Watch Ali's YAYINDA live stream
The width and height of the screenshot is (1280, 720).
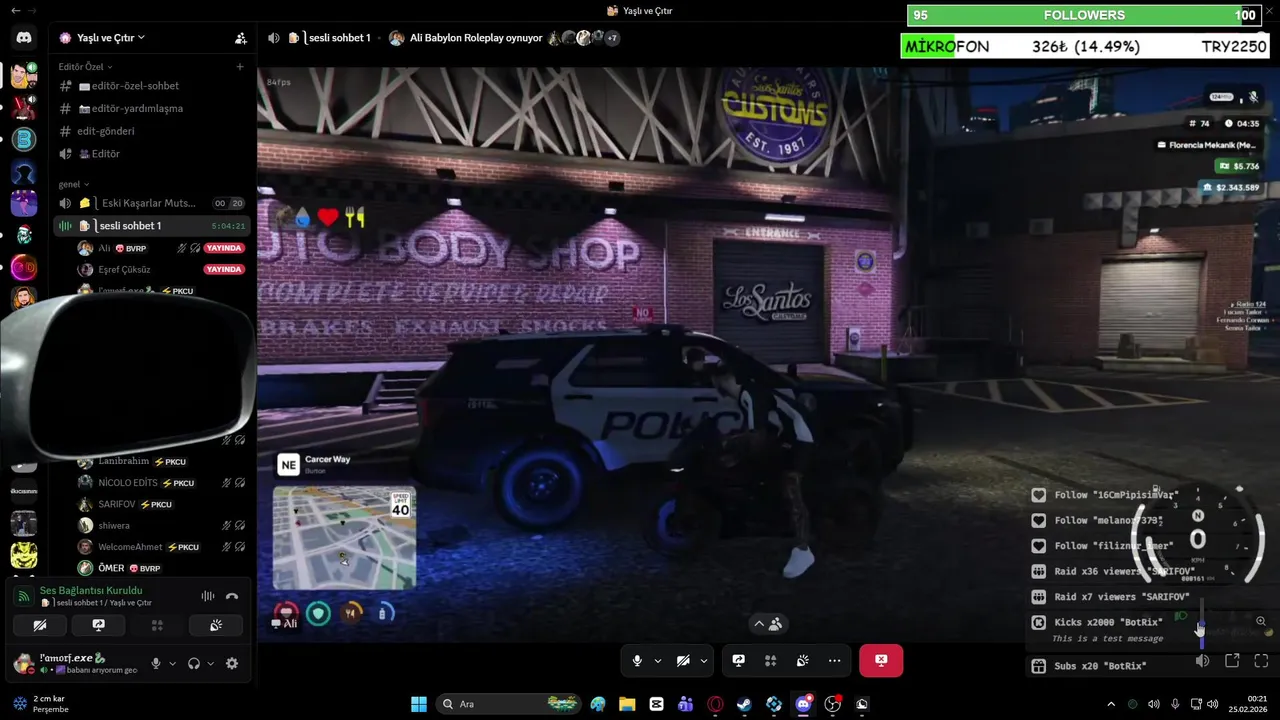(224, 248)
